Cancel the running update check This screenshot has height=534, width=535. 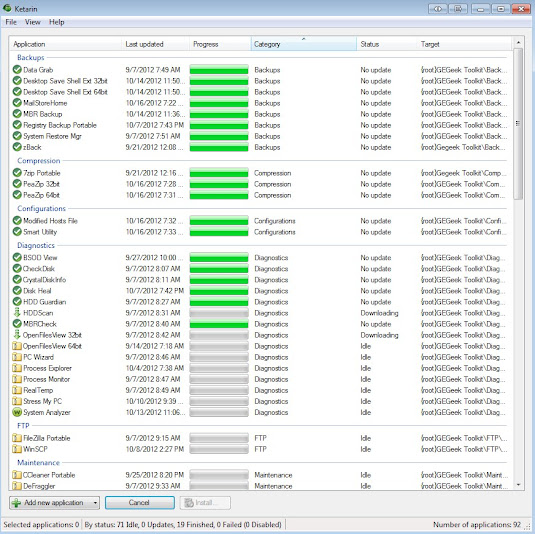140,503
